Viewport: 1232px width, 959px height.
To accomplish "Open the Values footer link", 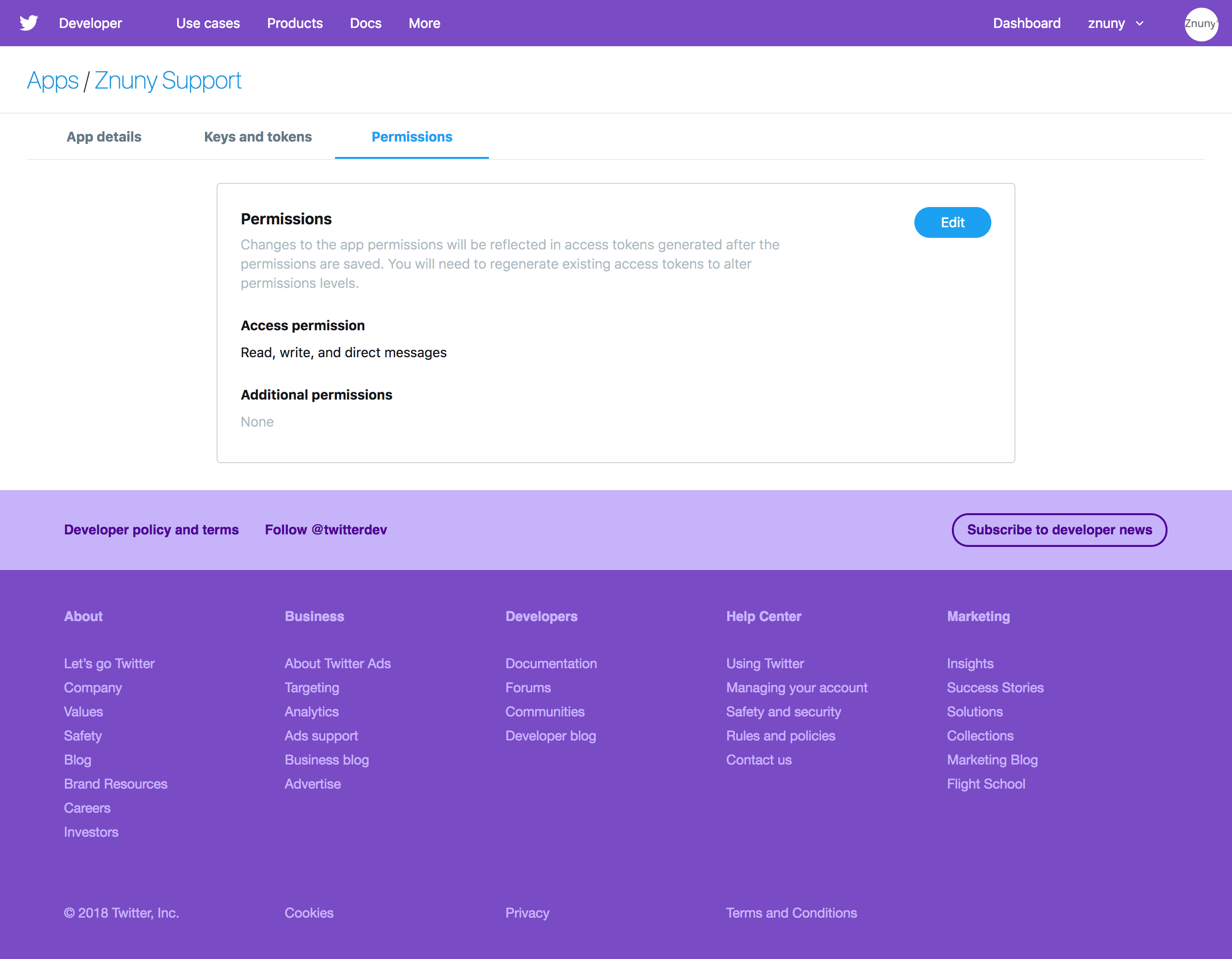I will click(x=83, y=711).
